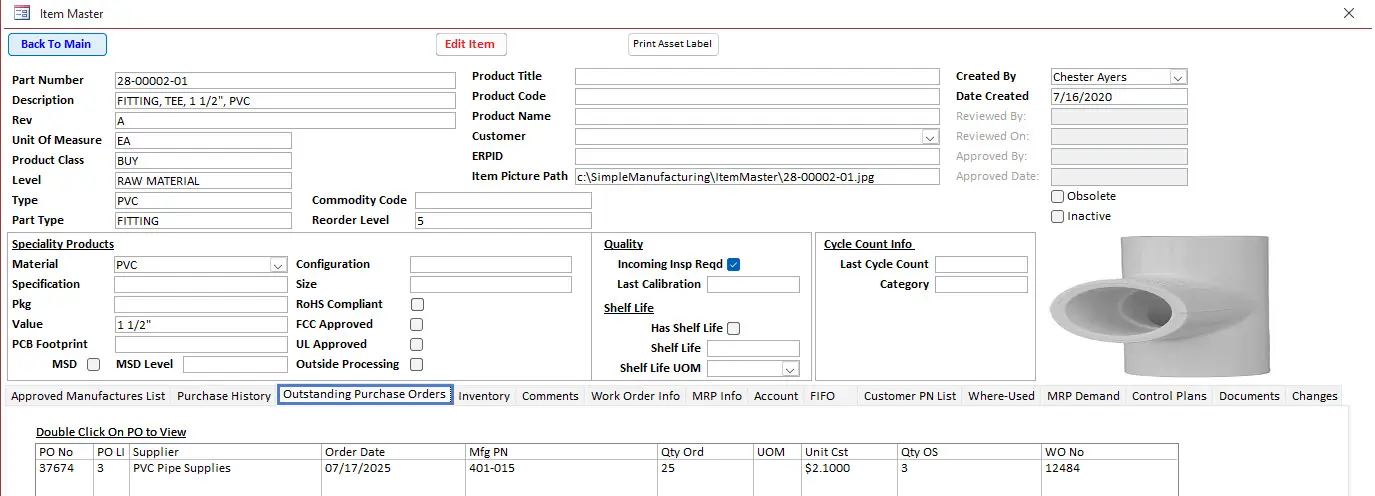Image resolution: width=1375 pixels, height=496 pixels.
Task: Click supplier PVC Pipe Supplies cell
Action: (x=225, y=469)
